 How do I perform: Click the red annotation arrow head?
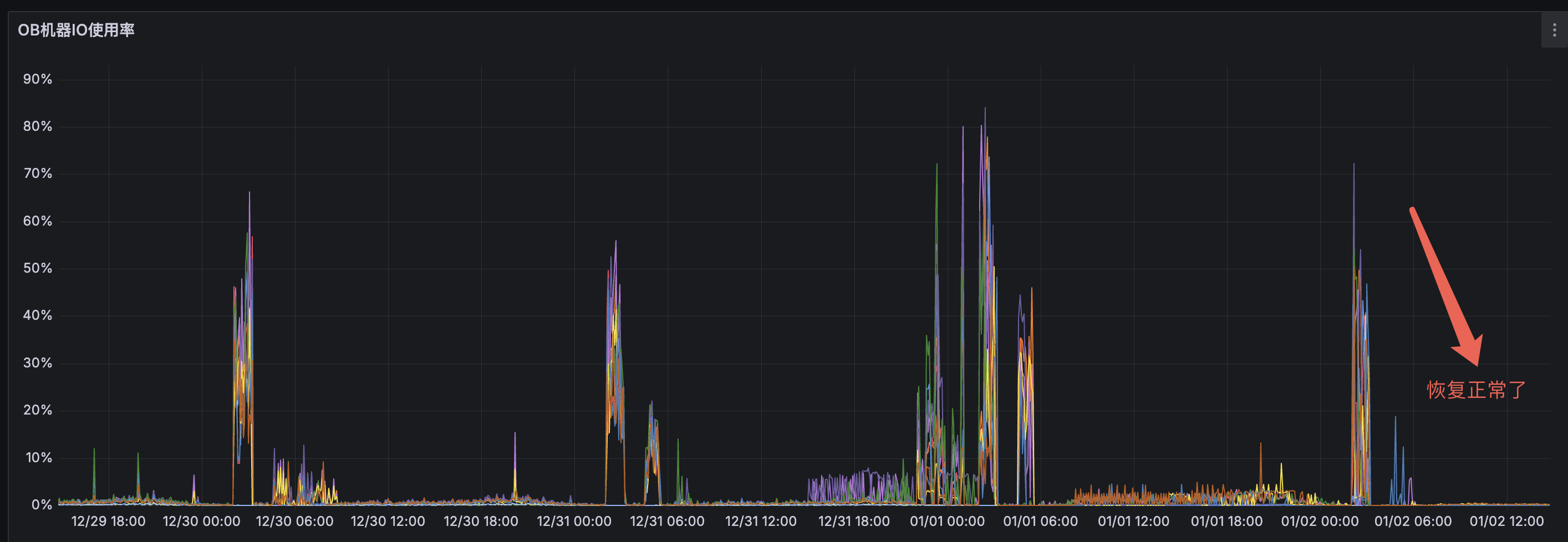tap(1473, 354)
